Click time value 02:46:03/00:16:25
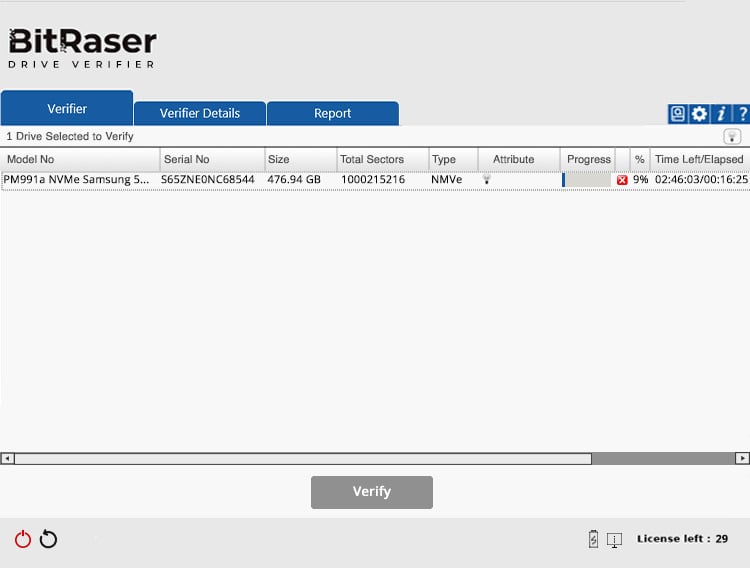Screen dimensions: 750x568 (x=701, y=179)
